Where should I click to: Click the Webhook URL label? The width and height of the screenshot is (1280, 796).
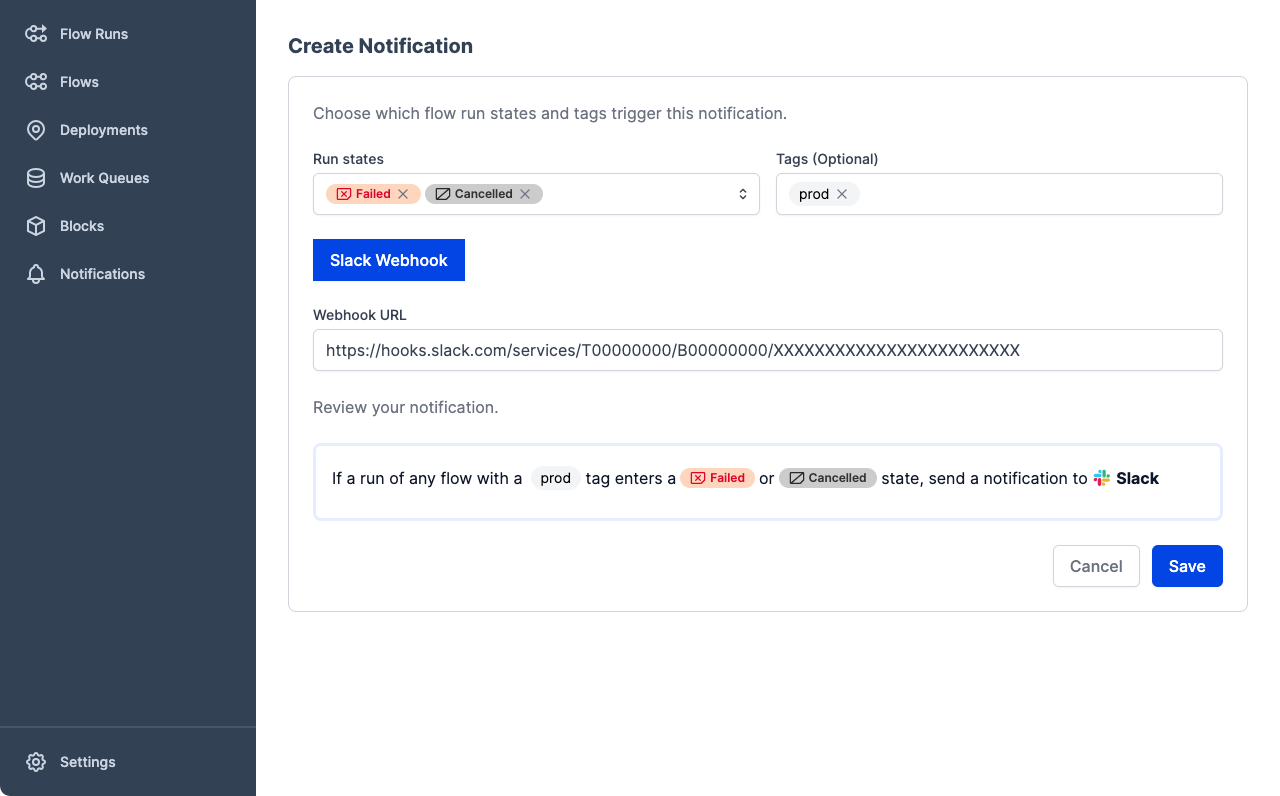(x=360, y=315)
